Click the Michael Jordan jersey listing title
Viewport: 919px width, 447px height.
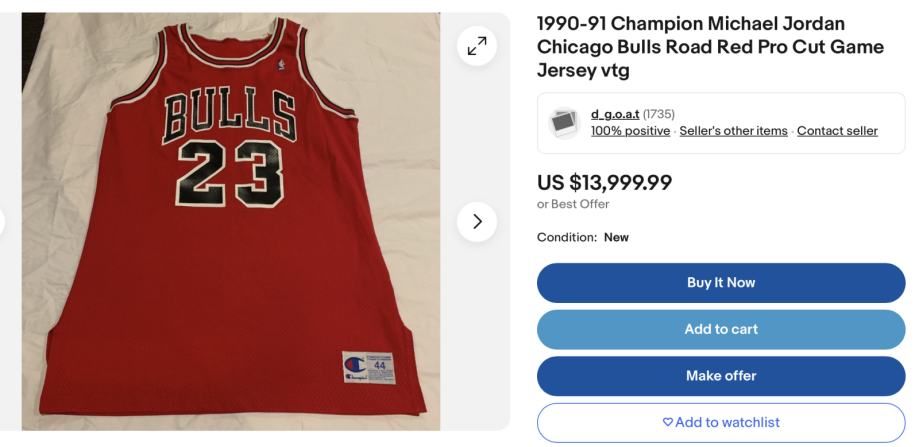coord(710,47)
